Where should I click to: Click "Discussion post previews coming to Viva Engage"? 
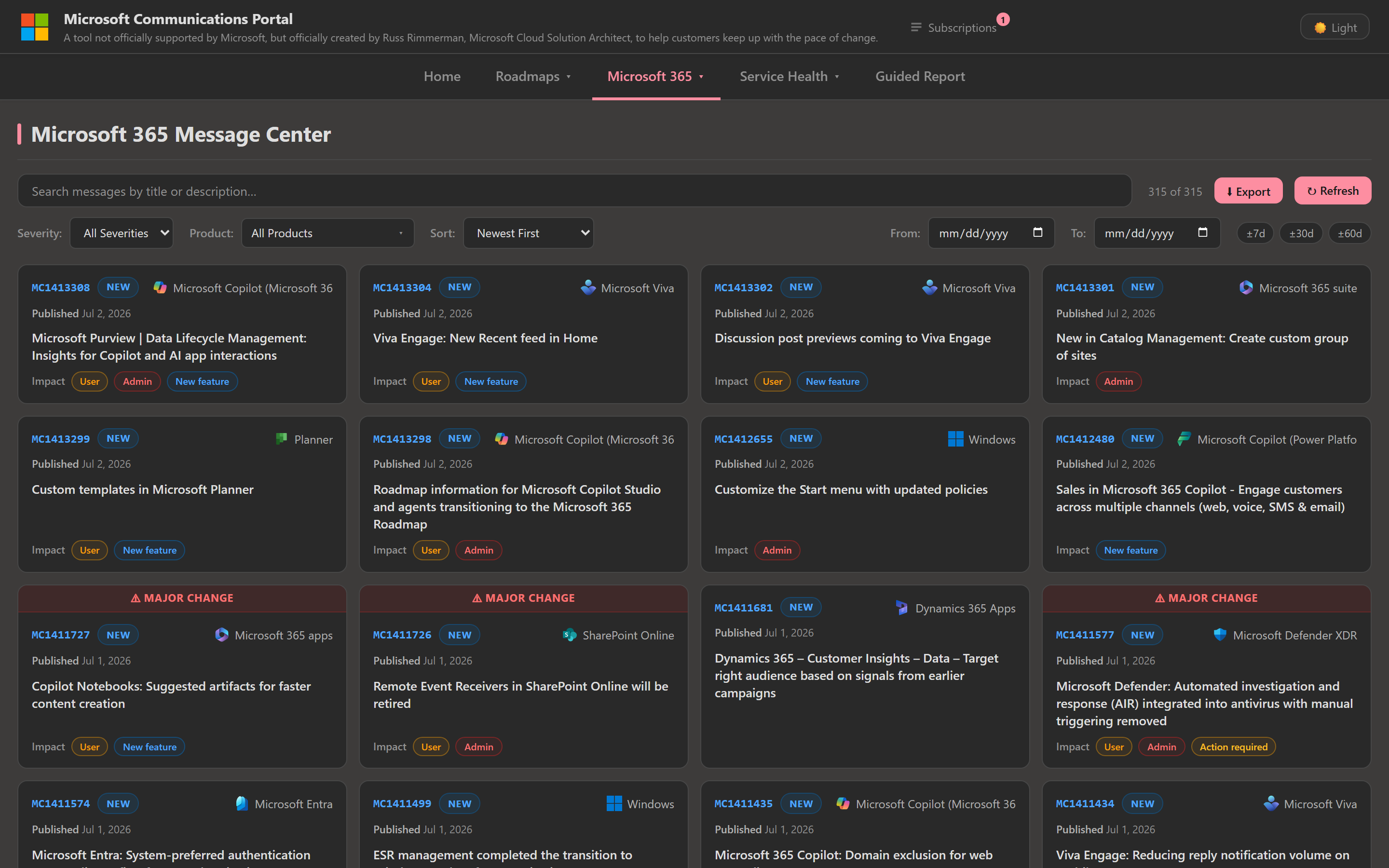[x=852, y=338]
